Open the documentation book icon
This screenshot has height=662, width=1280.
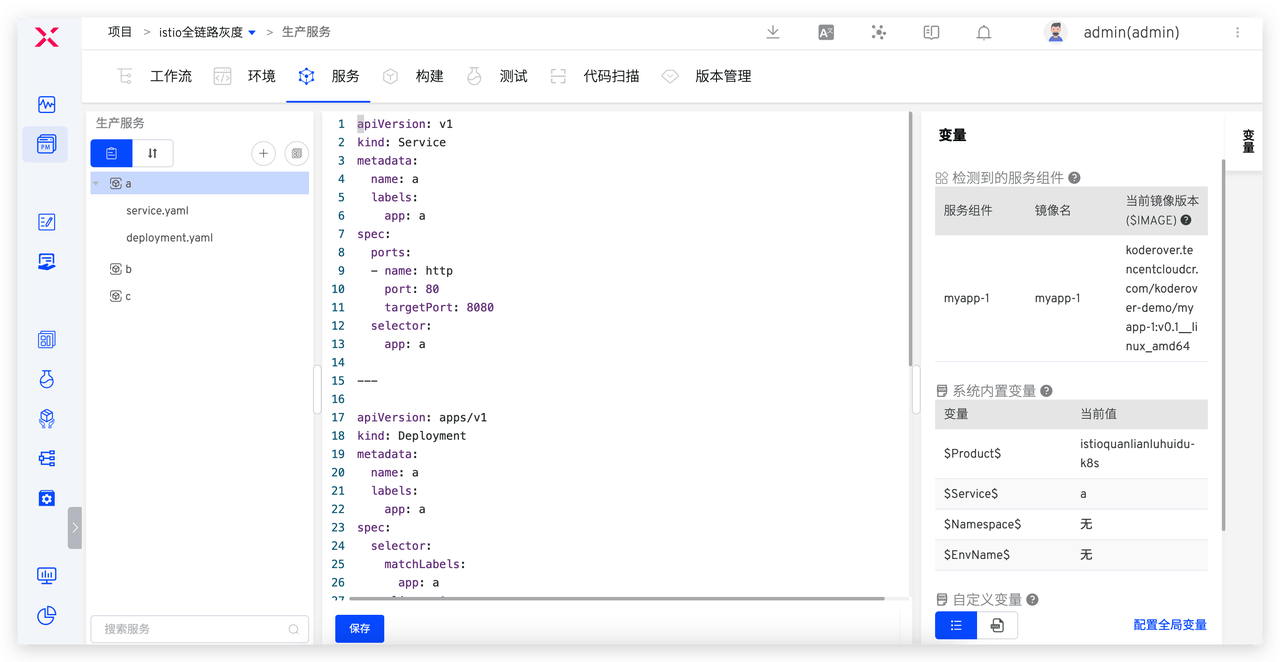pos(931,32)
